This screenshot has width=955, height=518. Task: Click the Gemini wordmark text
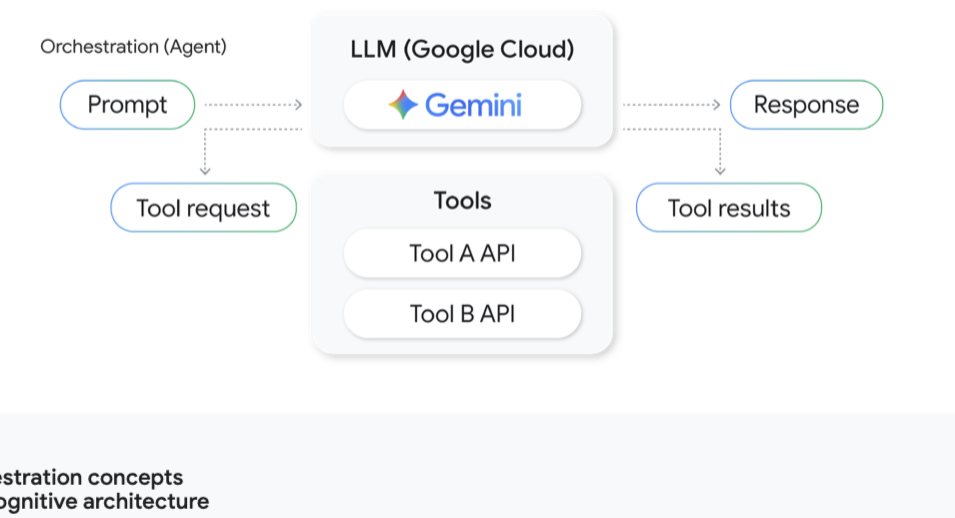pyautogui.click(x=473, y=105)
